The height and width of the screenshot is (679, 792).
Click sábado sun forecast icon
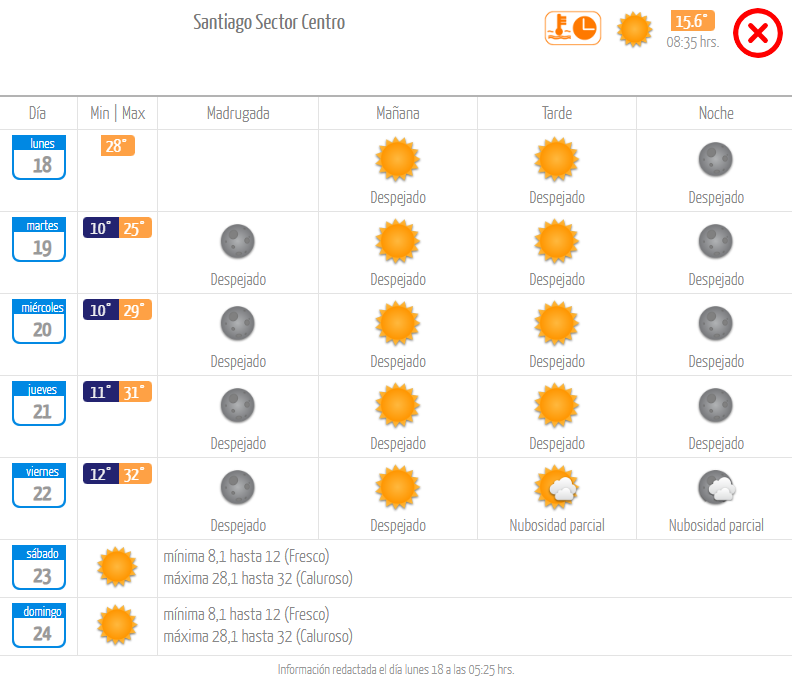click(x=117, y=567)
